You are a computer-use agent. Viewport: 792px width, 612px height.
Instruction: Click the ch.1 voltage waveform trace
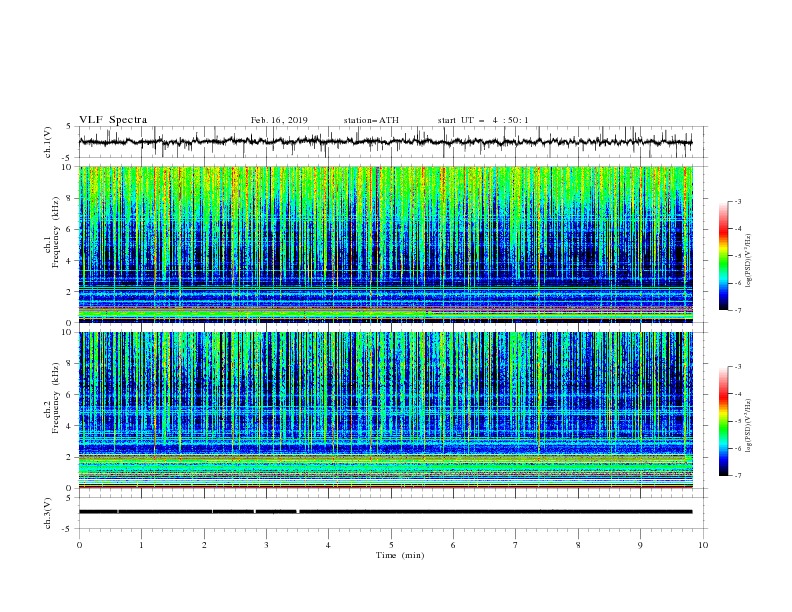tap(386, 142)
